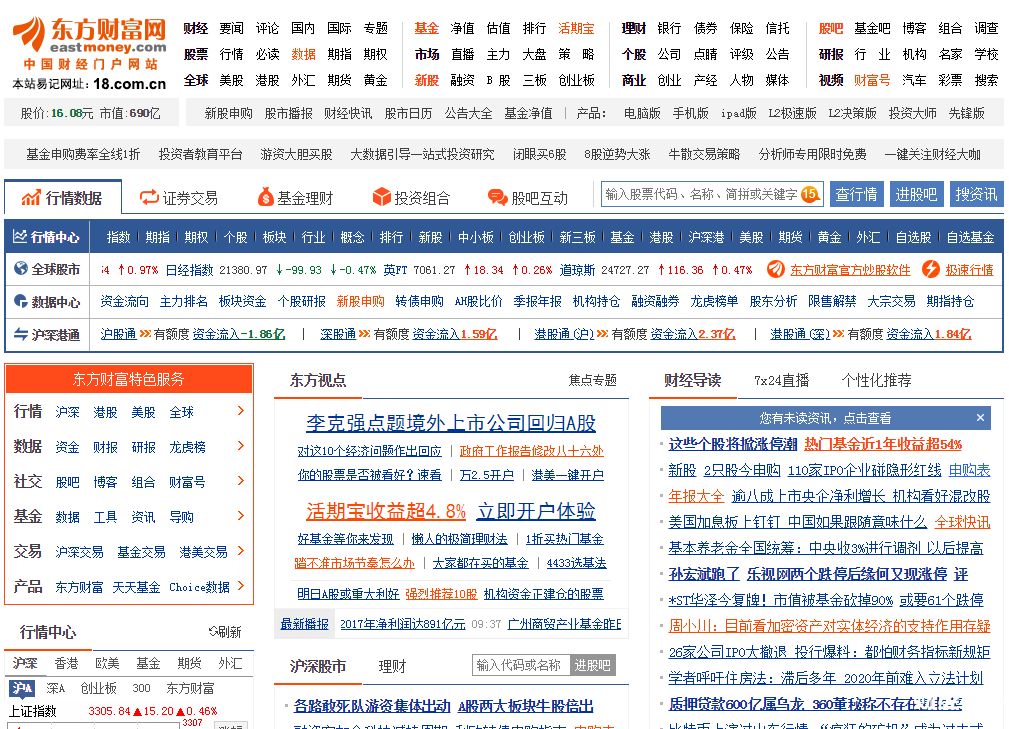This screenshot has height=729, width=1009.
Task: Open the 投资者教育平台 promo link
Action: [200, 154]
